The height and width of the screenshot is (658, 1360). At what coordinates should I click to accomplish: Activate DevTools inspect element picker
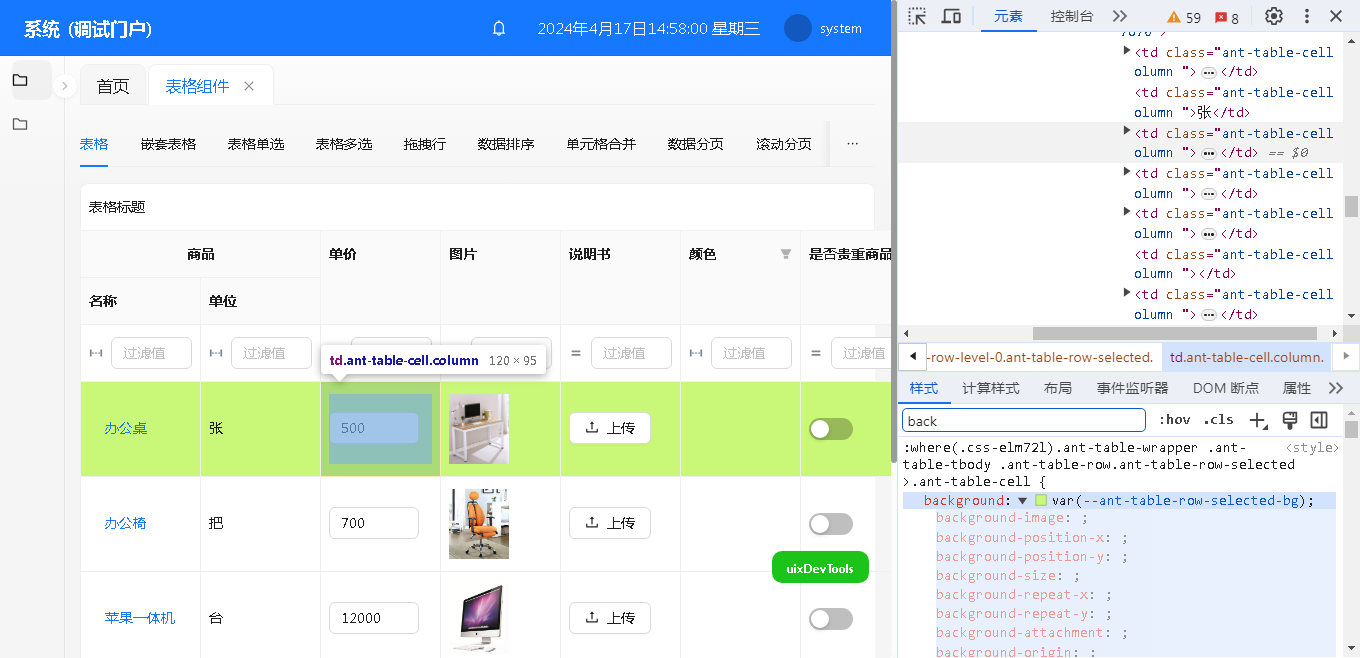(x=917, y=16)
